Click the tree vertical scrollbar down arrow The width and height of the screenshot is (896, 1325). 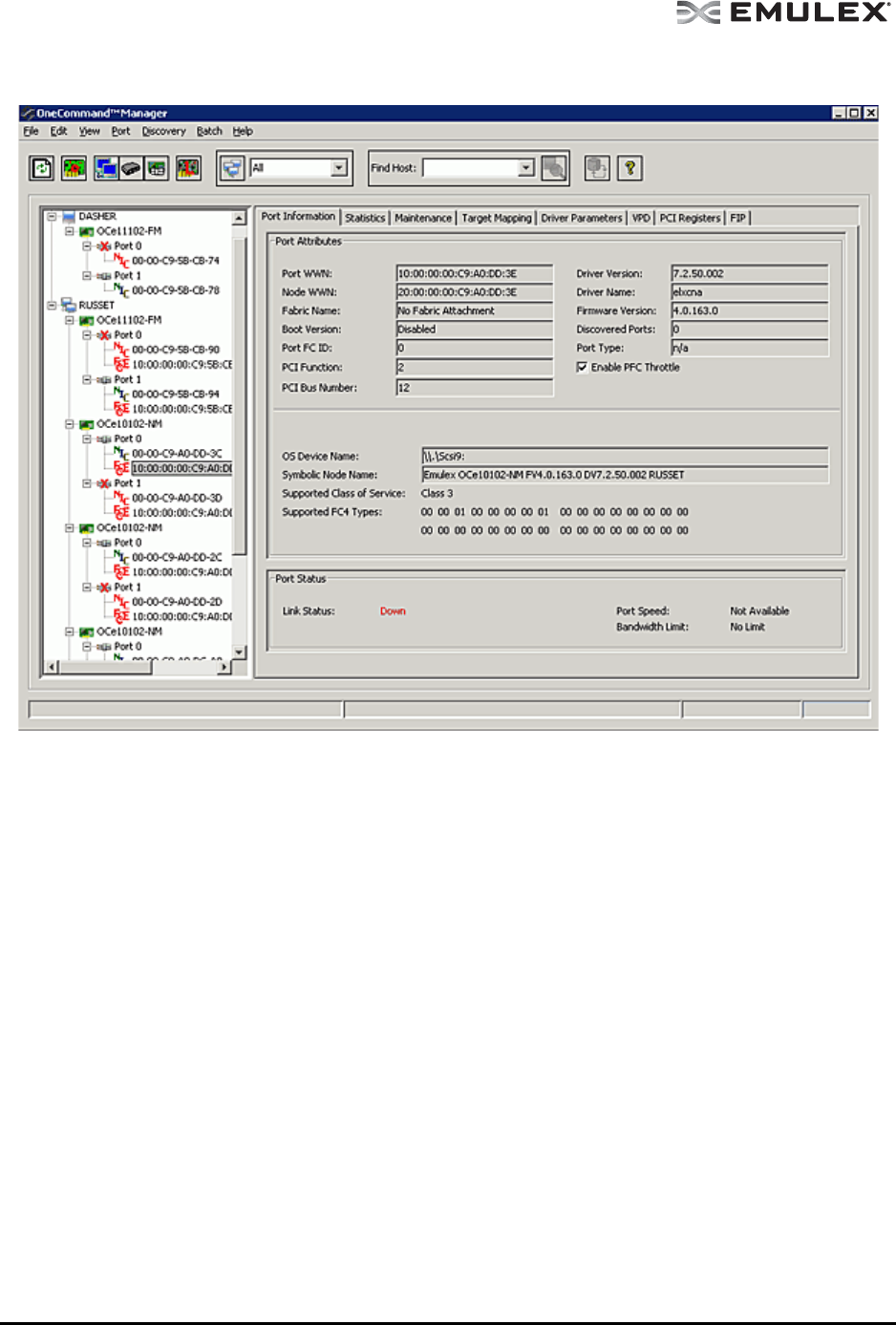pyautogui.click(x=239, y=652)
